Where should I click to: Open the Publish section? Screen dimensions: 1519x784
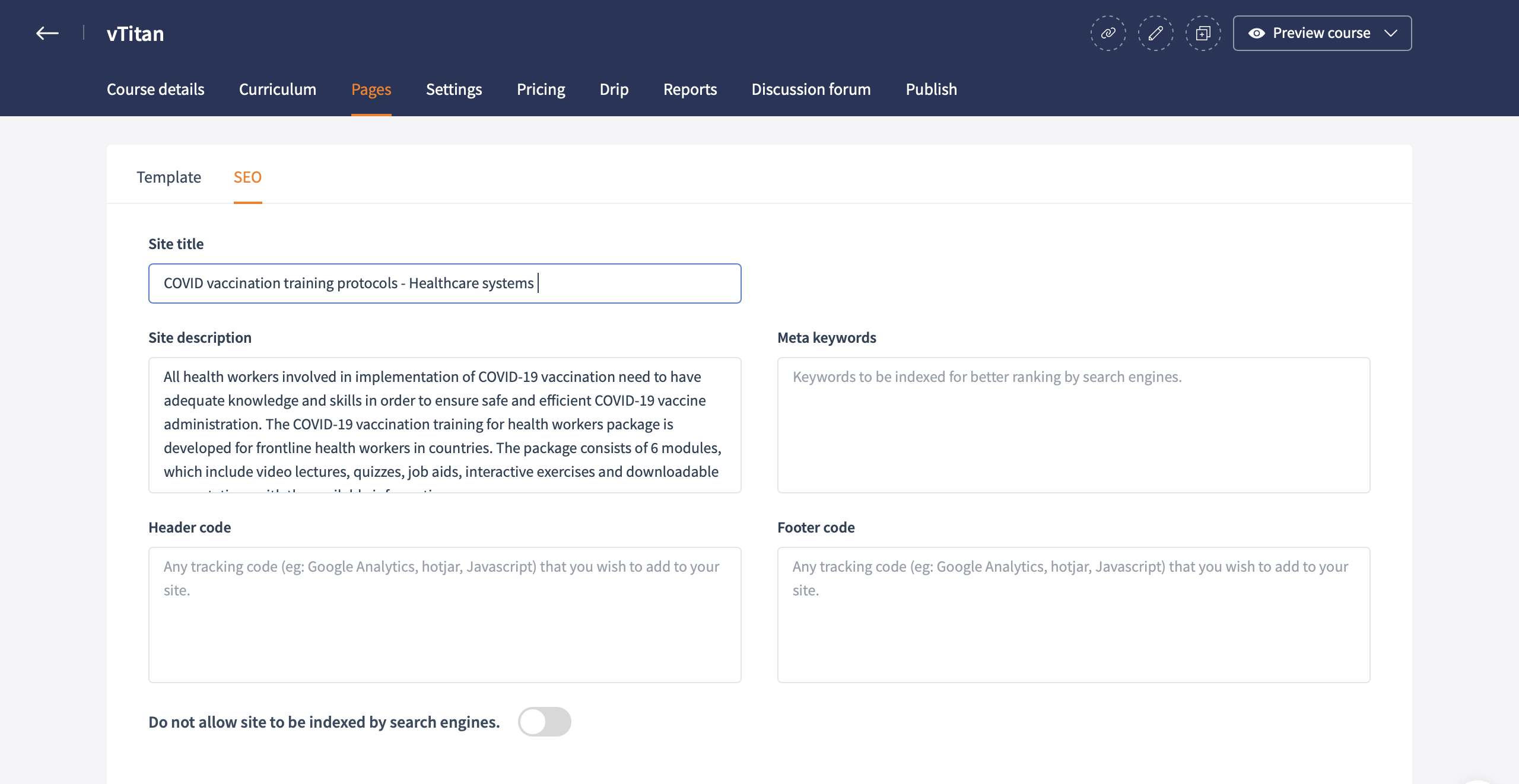(931, 90)
